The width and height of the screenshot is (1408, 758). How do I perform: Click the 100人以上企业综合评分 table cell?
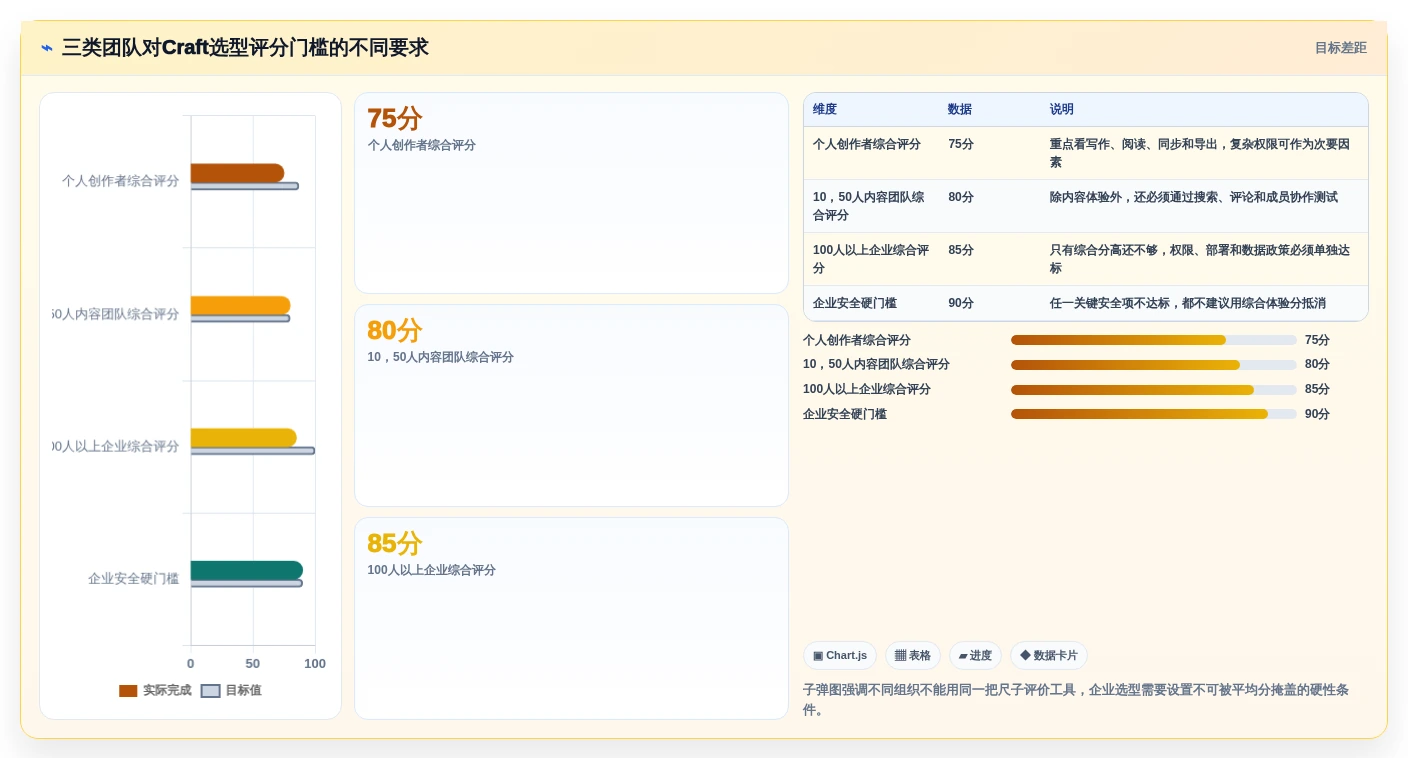click(872, 259)
